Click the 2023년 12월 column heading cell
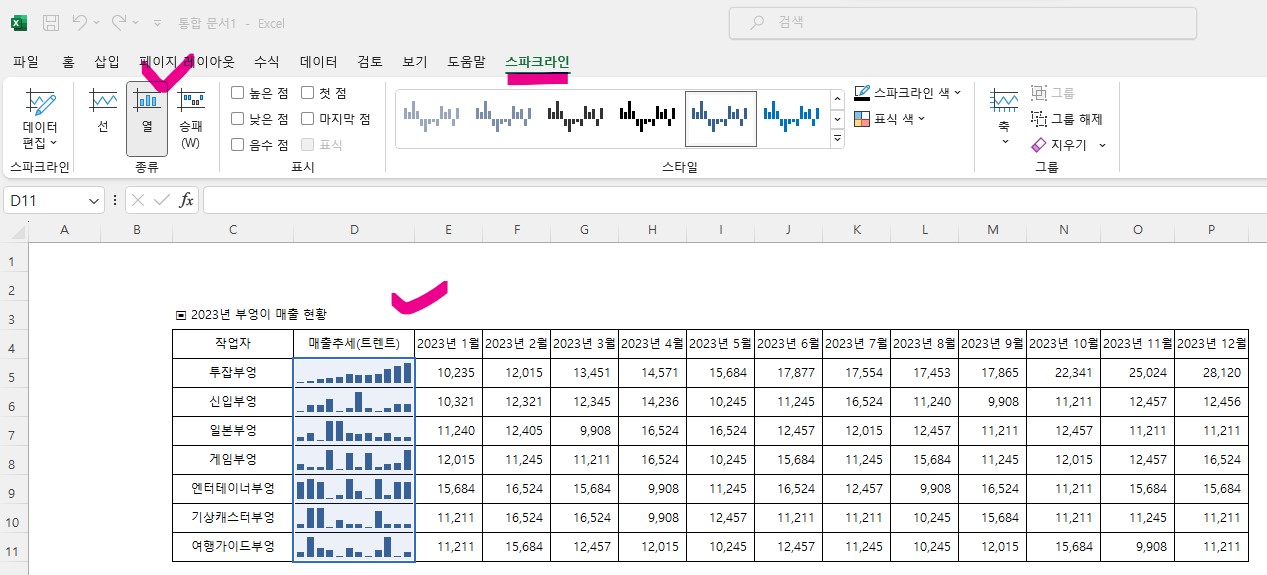 pyautogui.click(x=1211, y=343)
